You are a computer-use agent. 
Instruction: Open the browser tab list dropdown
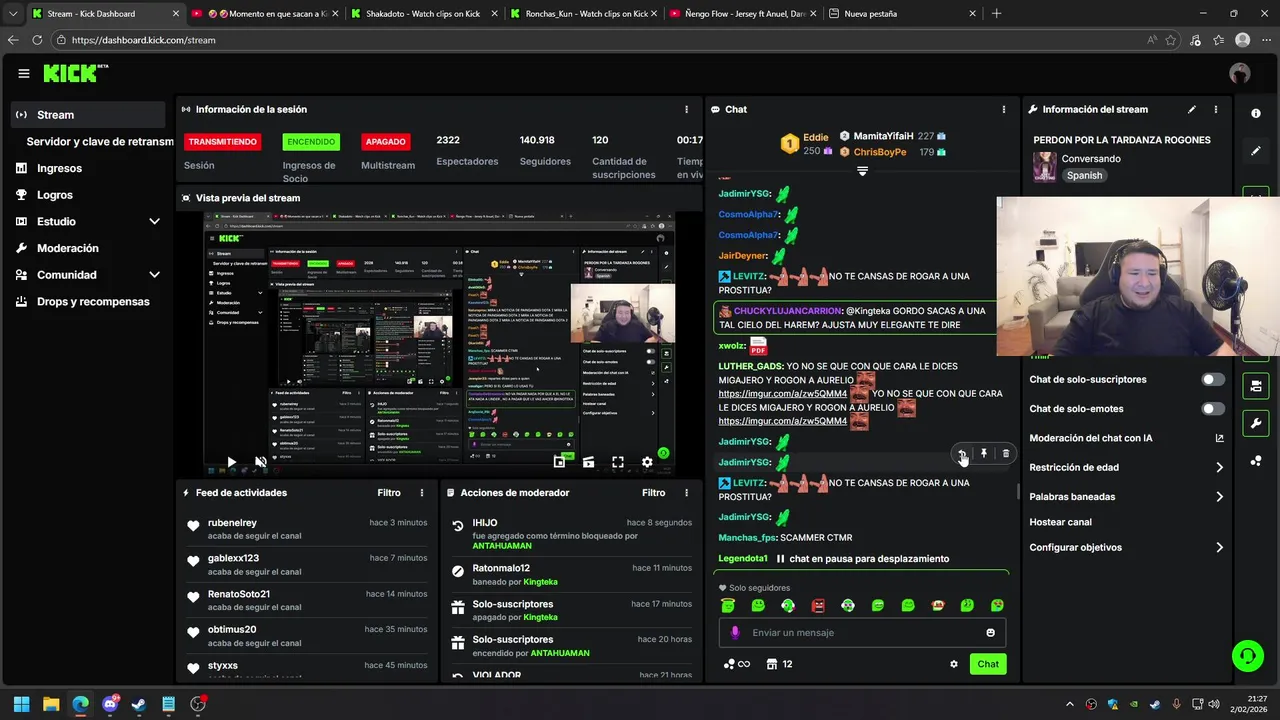pyautogui.click(x=13, y=14)
